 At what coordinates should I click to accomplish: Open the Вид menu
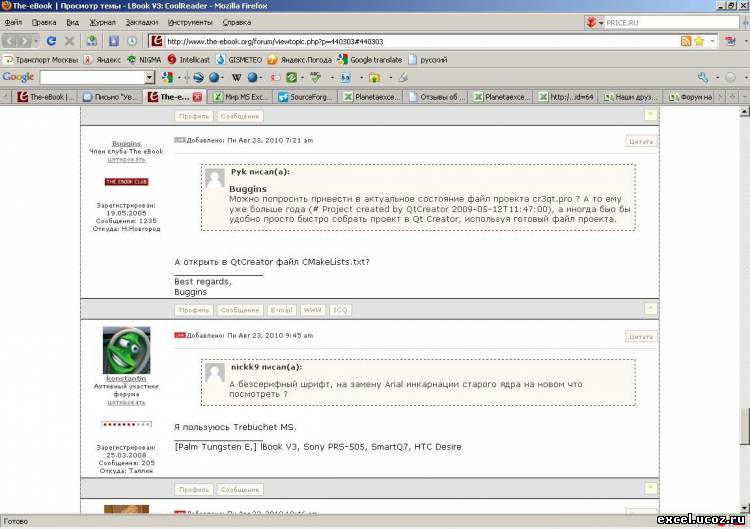[73, 22]
